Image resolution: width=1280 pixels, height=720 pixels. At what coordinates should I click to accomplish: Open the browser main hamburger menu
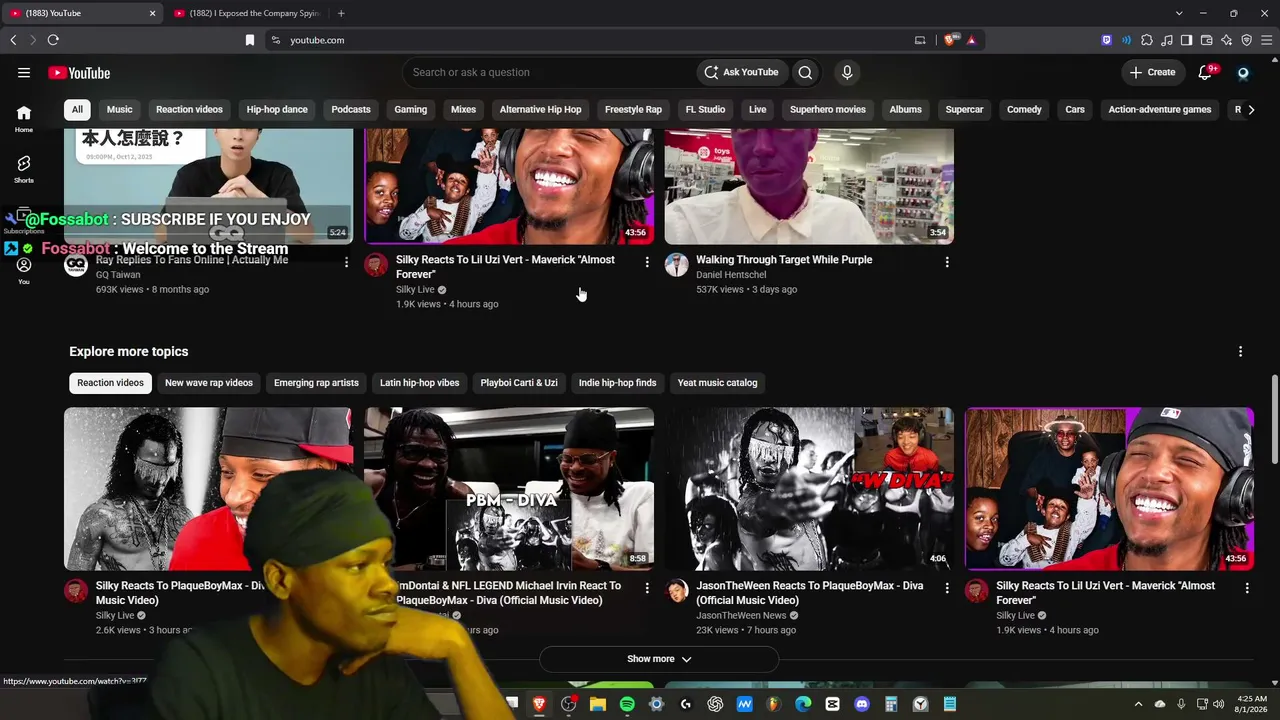(1266, 40)
